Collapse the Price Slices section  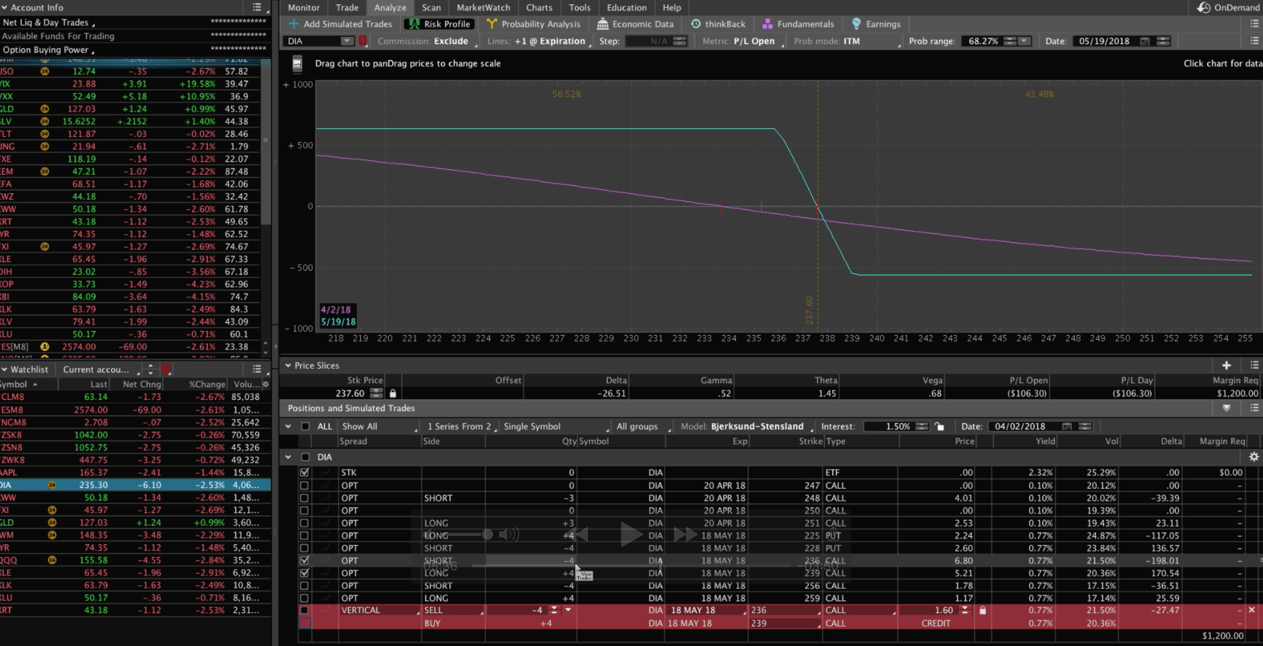click(x=288, y=366)
